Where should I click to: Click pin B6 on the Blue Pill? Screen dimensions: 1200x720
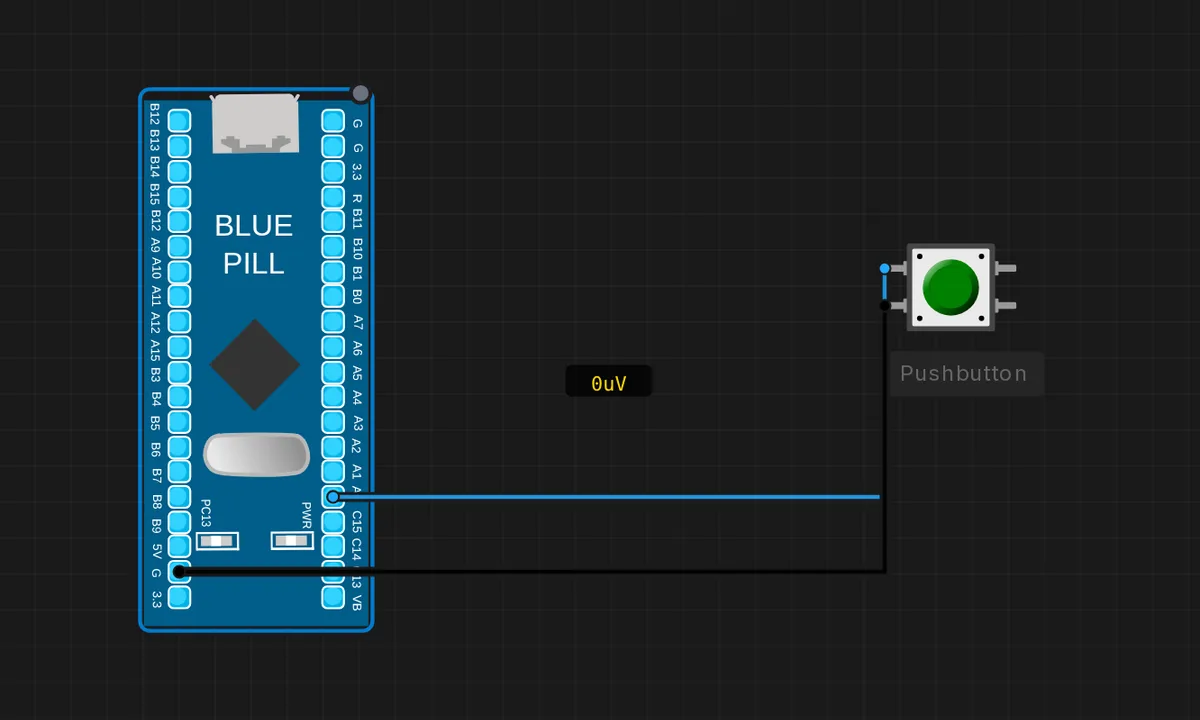click(x=179, y=447)
